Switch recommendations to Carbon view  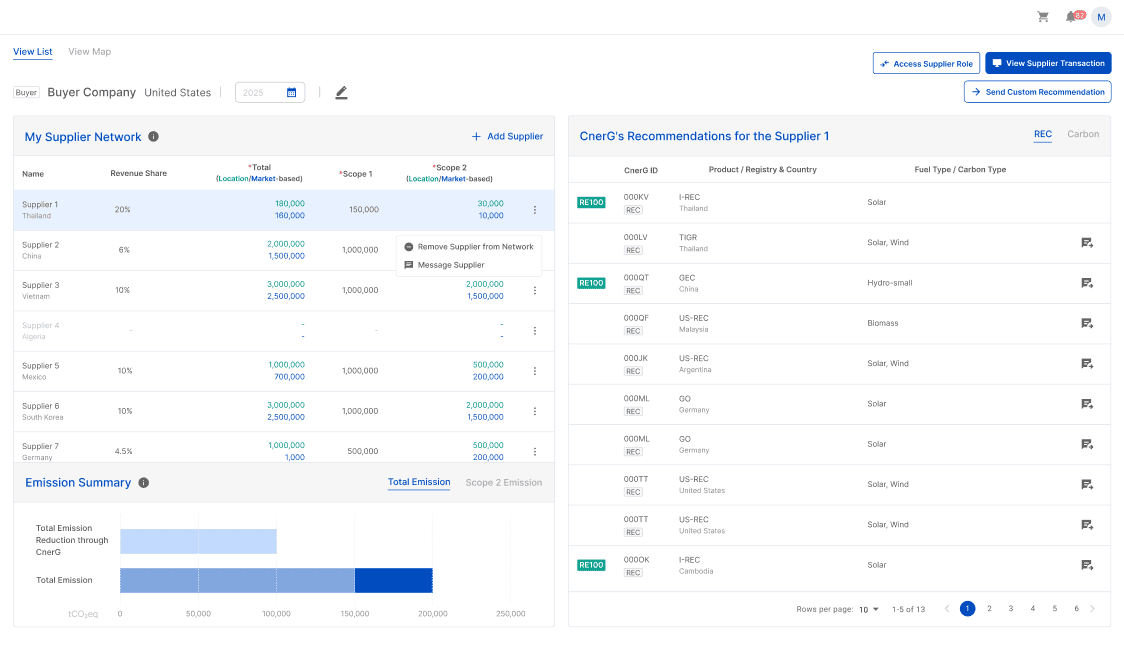1083,133
